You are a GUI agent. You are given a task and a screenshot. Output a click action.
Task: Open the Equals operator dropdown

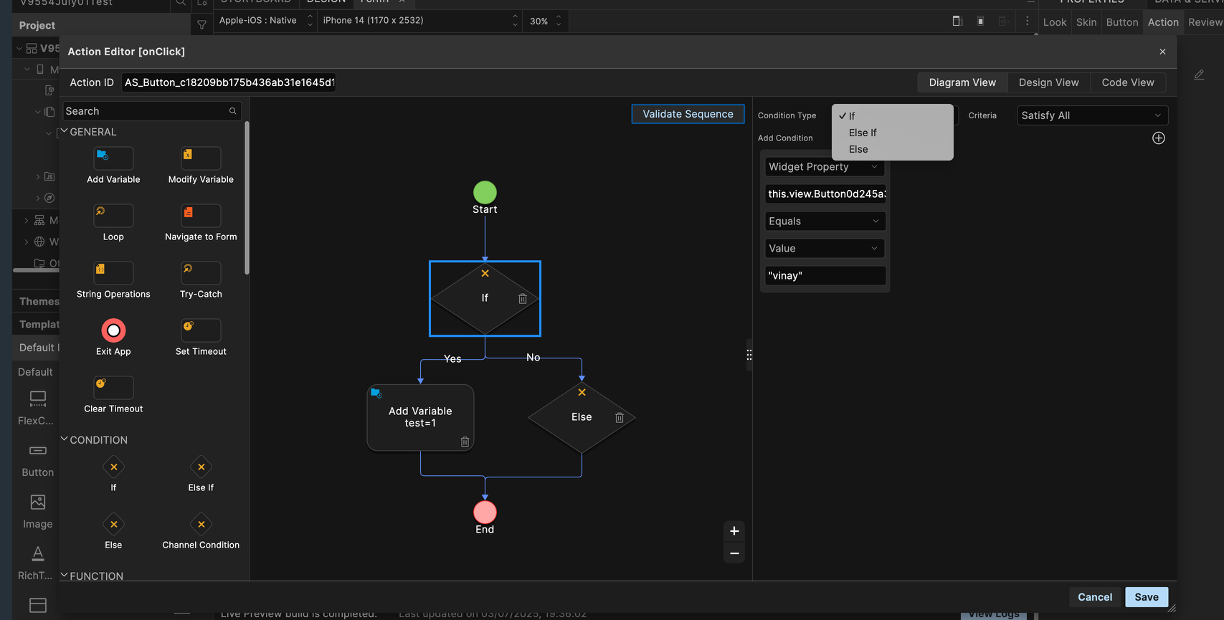click(x=825, y=221)
